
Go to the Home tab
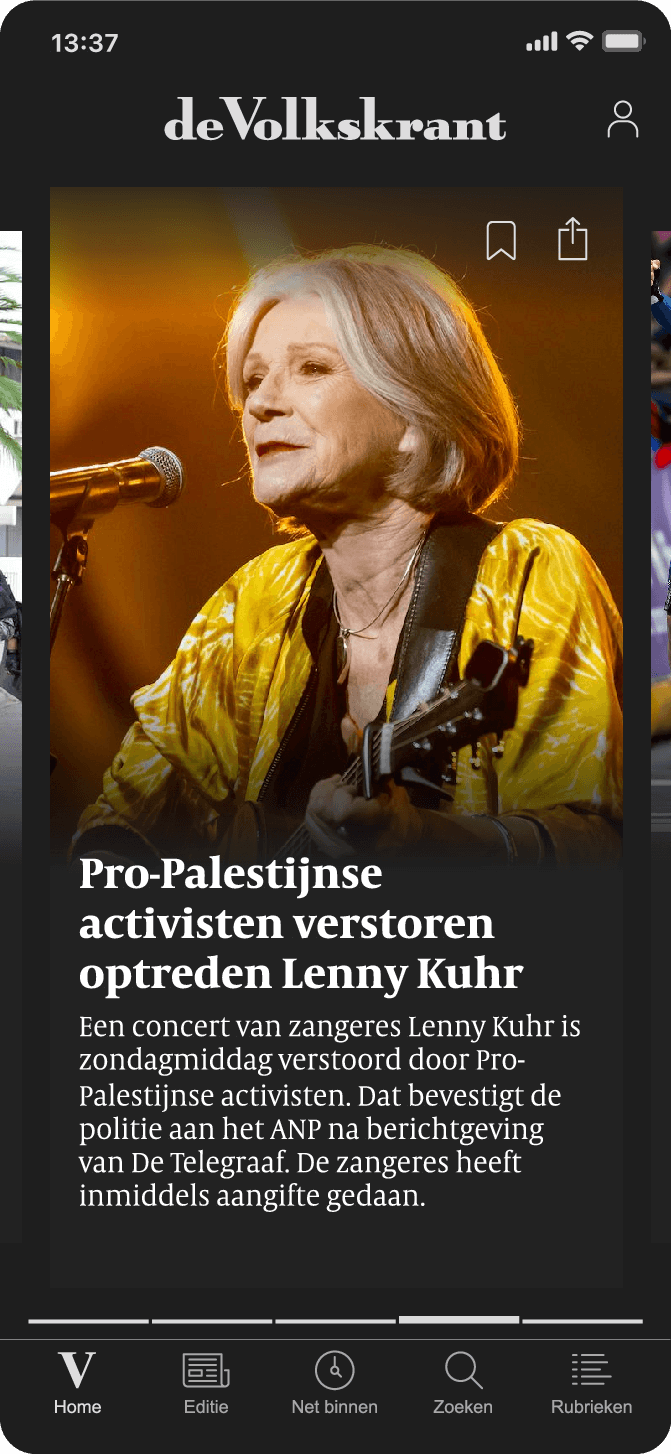coord(77,1383)
